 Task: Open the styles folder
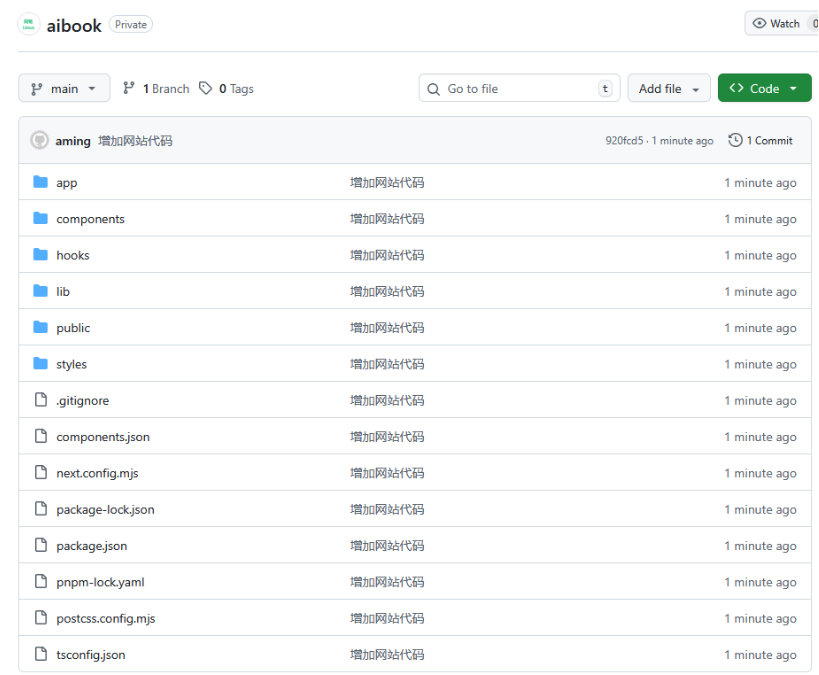72,364
